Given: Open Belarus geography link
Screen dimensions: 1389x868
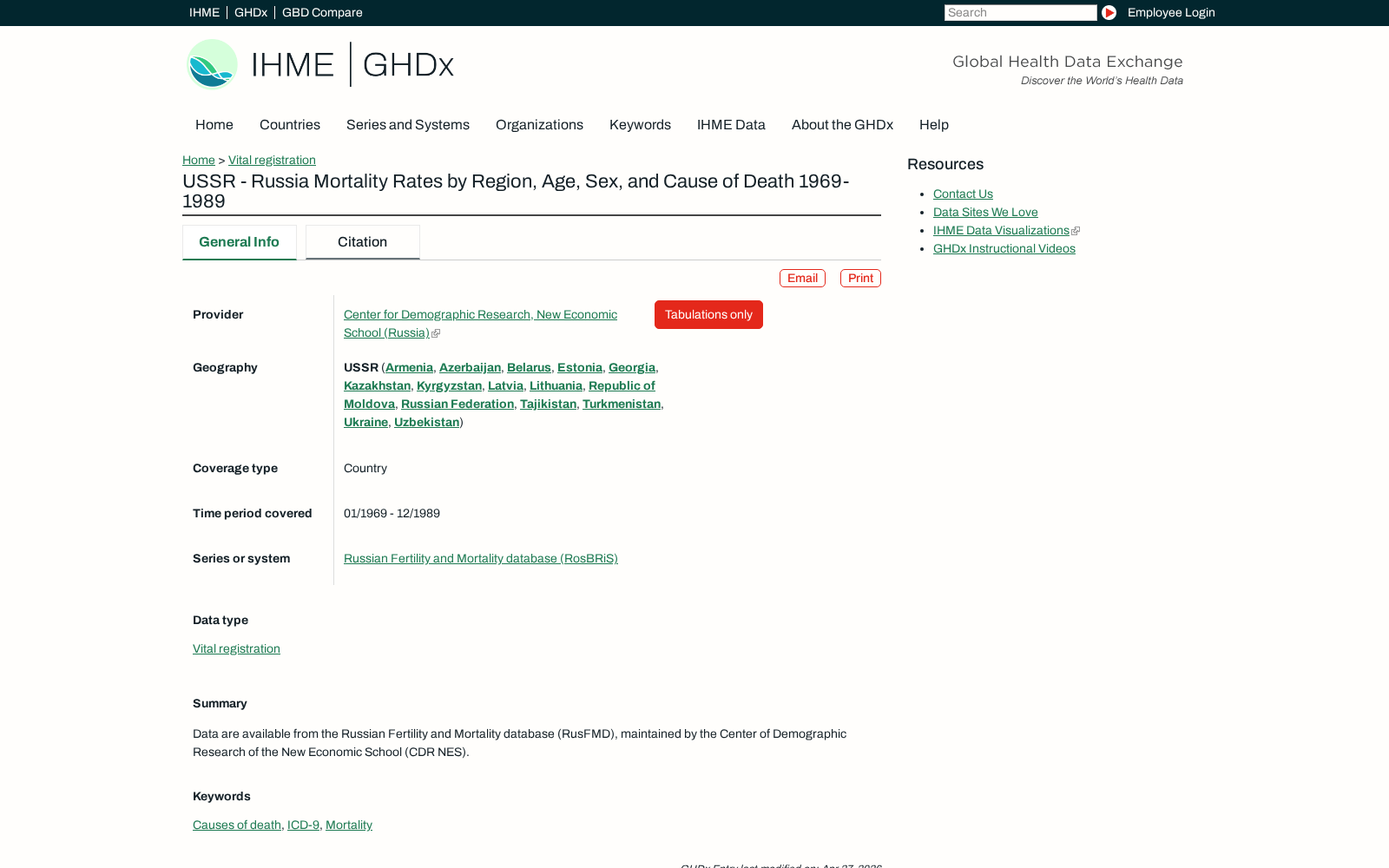Looking at the screenshot, I should point(529,367).
